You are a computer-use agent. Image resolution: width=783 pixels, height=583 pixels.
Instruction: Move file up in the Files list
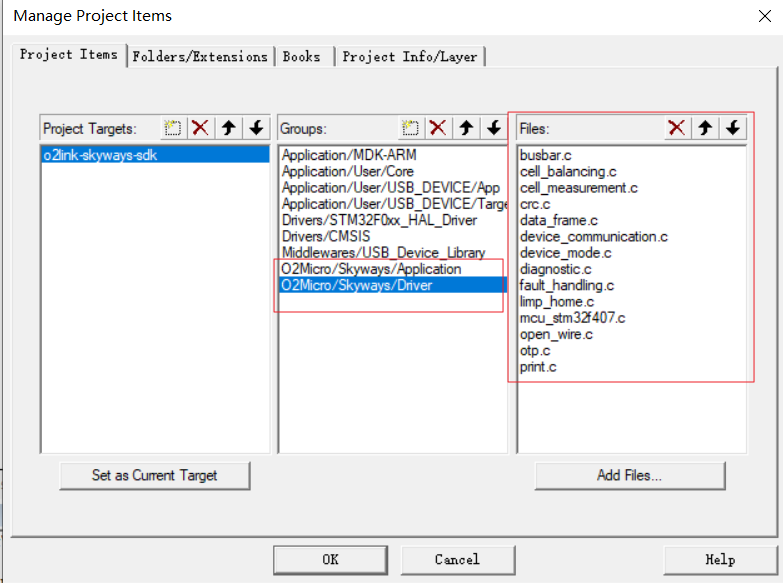click(x=705, y=128)
